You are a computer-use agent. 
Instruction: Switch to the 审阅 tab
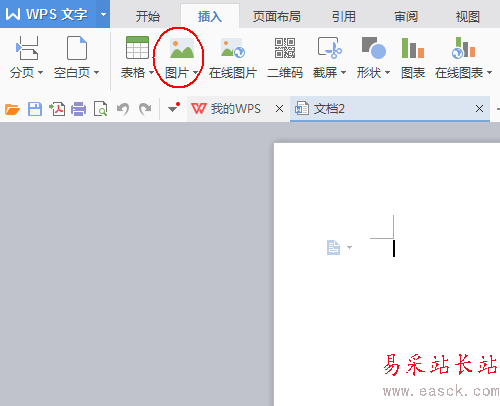click(406, 16)
